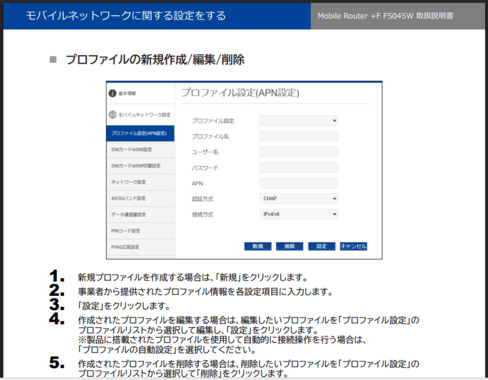Click the 「設定」をクリックします step 3 text
488x380 pixels.
point(124,306)
